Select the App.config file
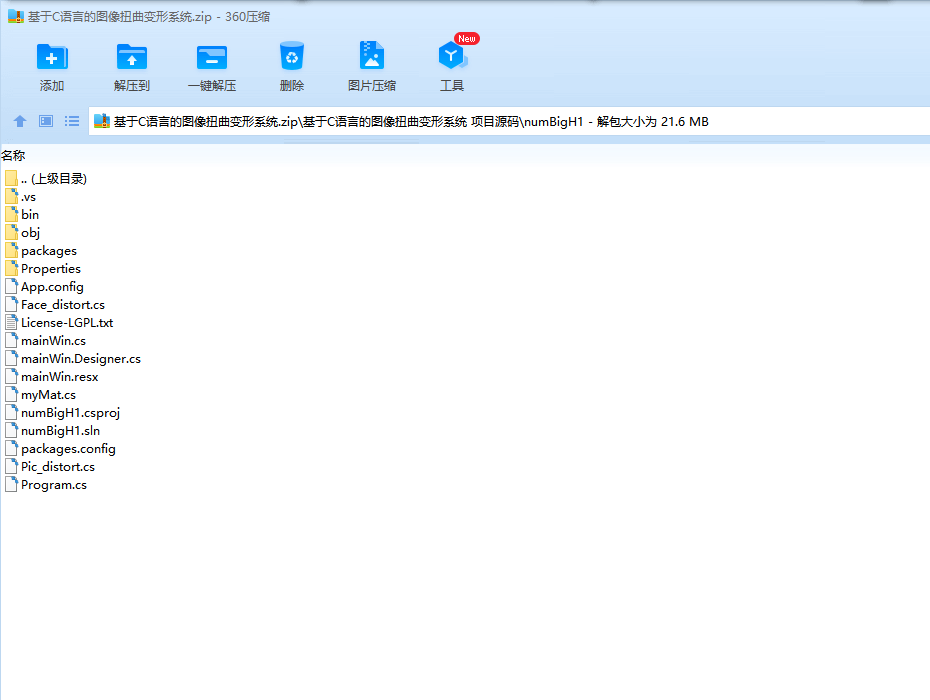This screenshot has width=930, height=700. pos(44,287)
